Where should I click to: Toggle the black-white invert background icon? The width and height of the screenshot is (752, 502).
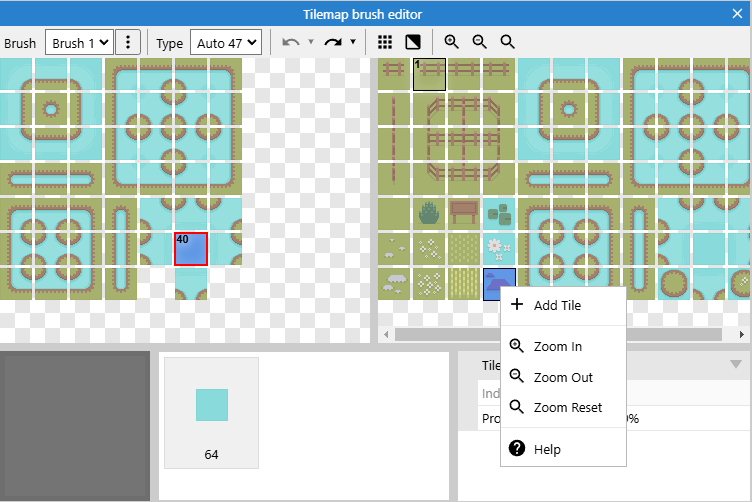[412, 42]
